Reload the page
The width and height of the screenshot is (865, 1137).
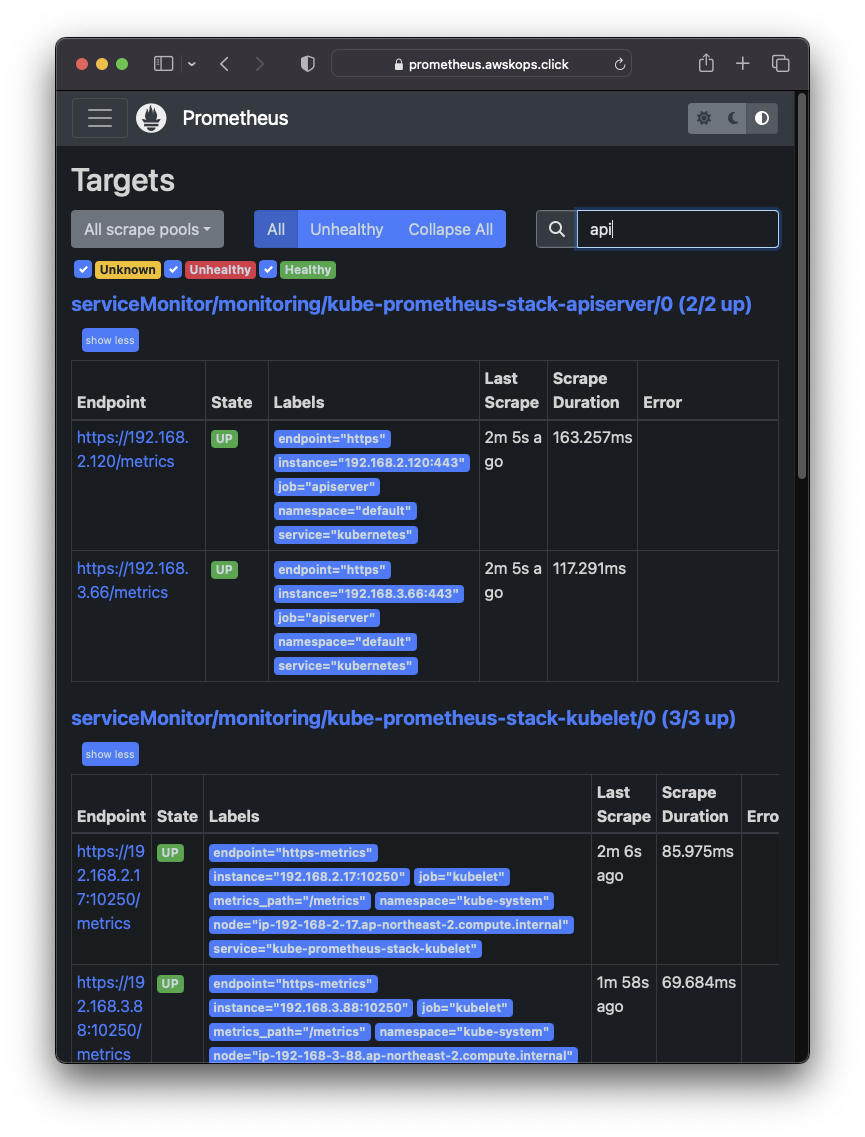620,64
